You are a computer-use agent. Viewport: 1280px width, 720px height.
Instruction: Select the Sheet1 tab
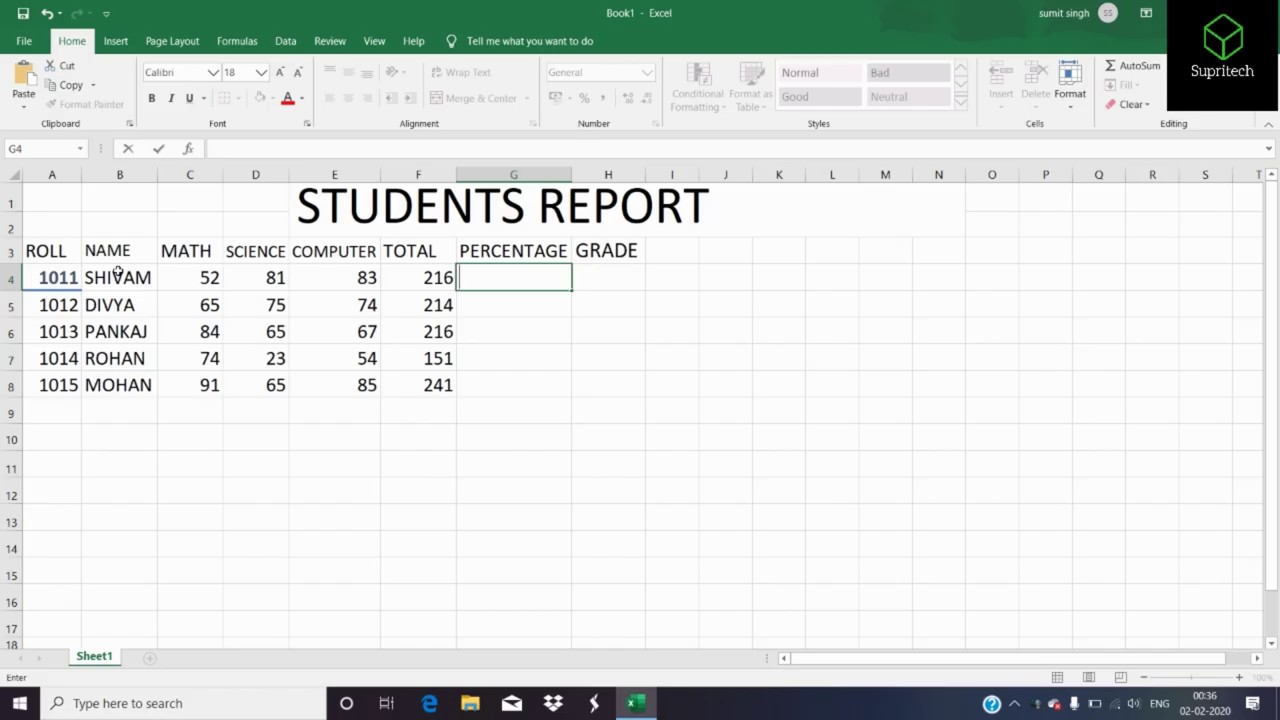[x=94, y=656]
